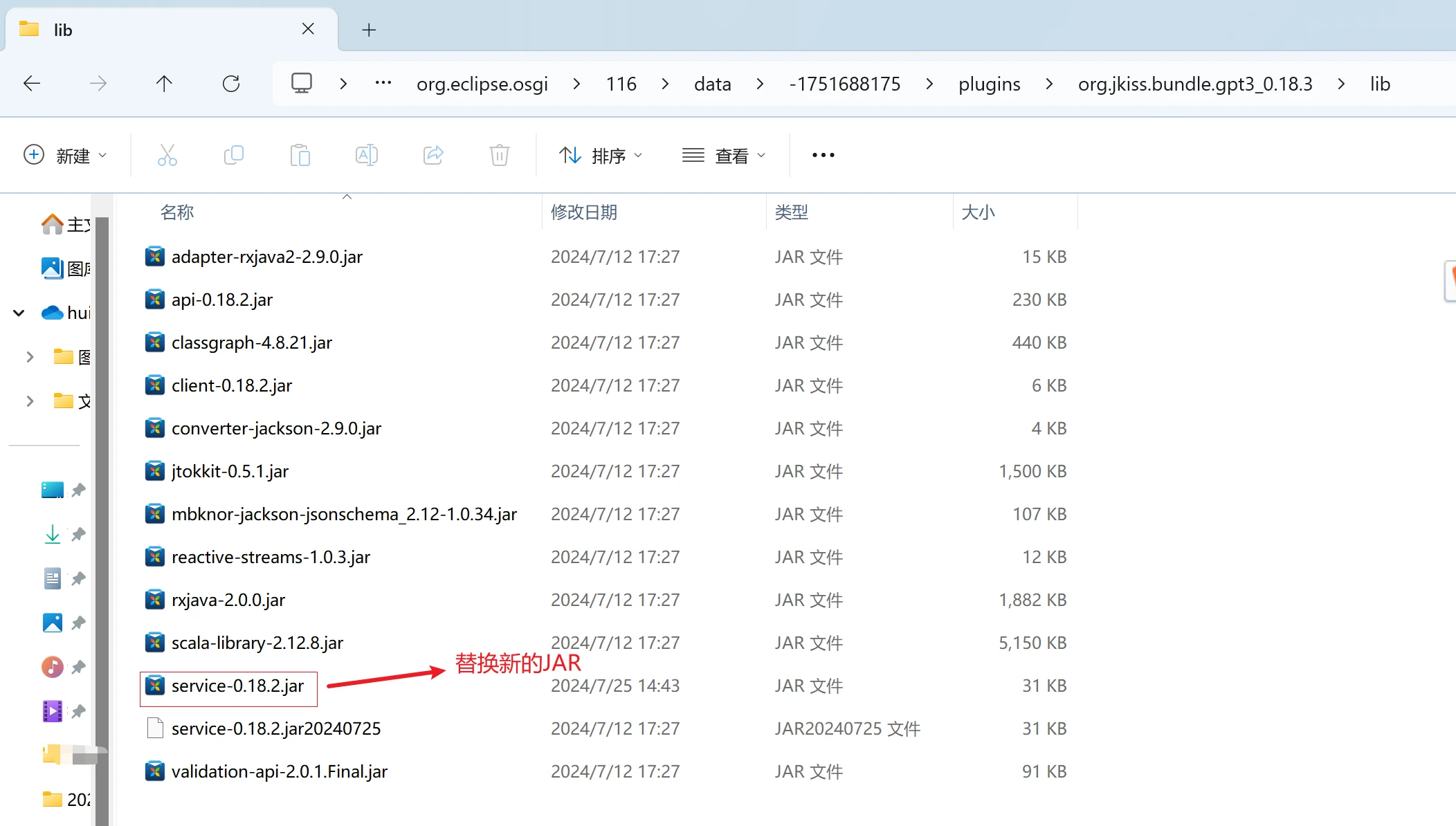Select the Cut icon in the toolbar

pos(167,155)
